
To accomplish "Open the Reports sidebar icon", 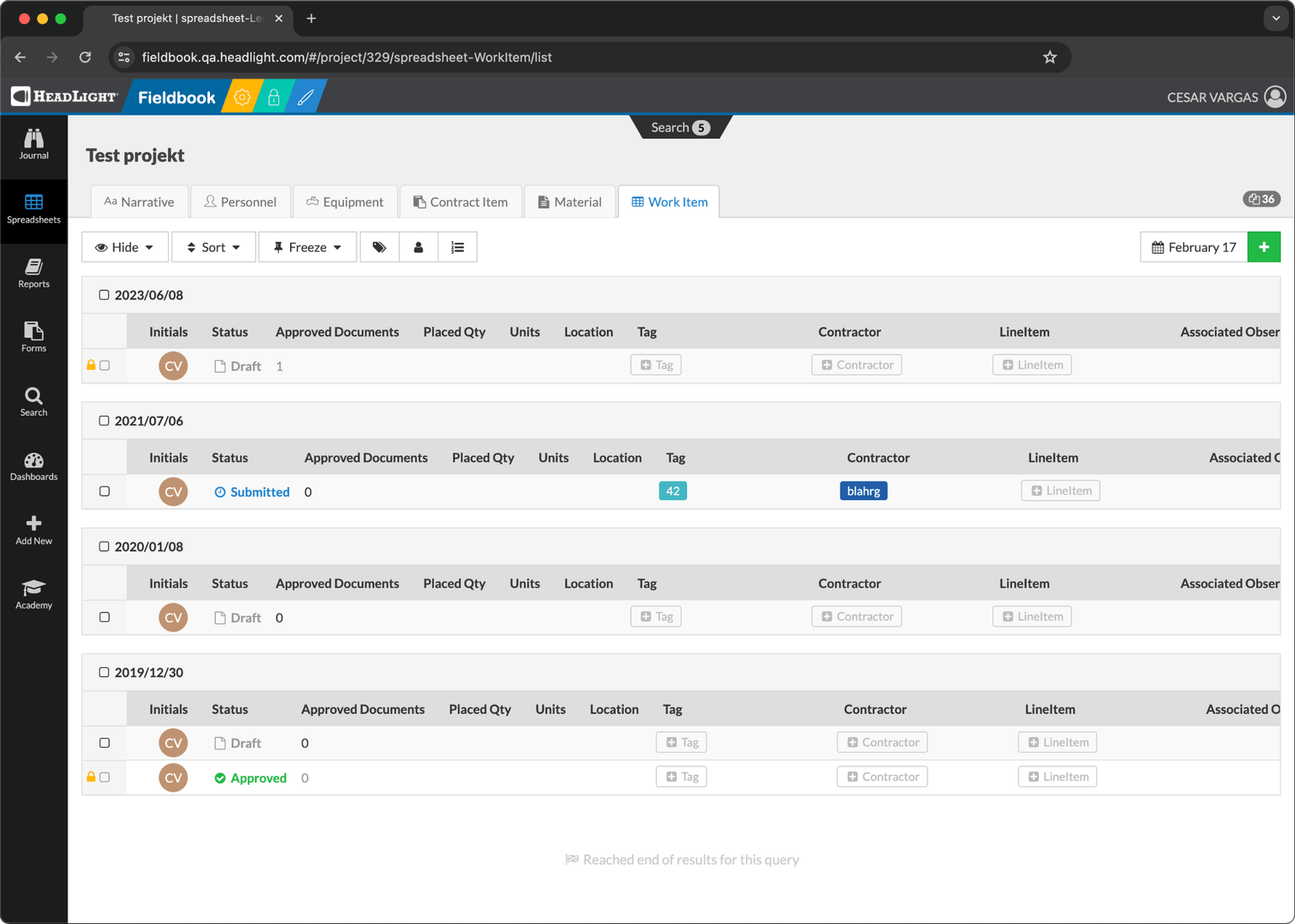I will (x=34, y=273).
